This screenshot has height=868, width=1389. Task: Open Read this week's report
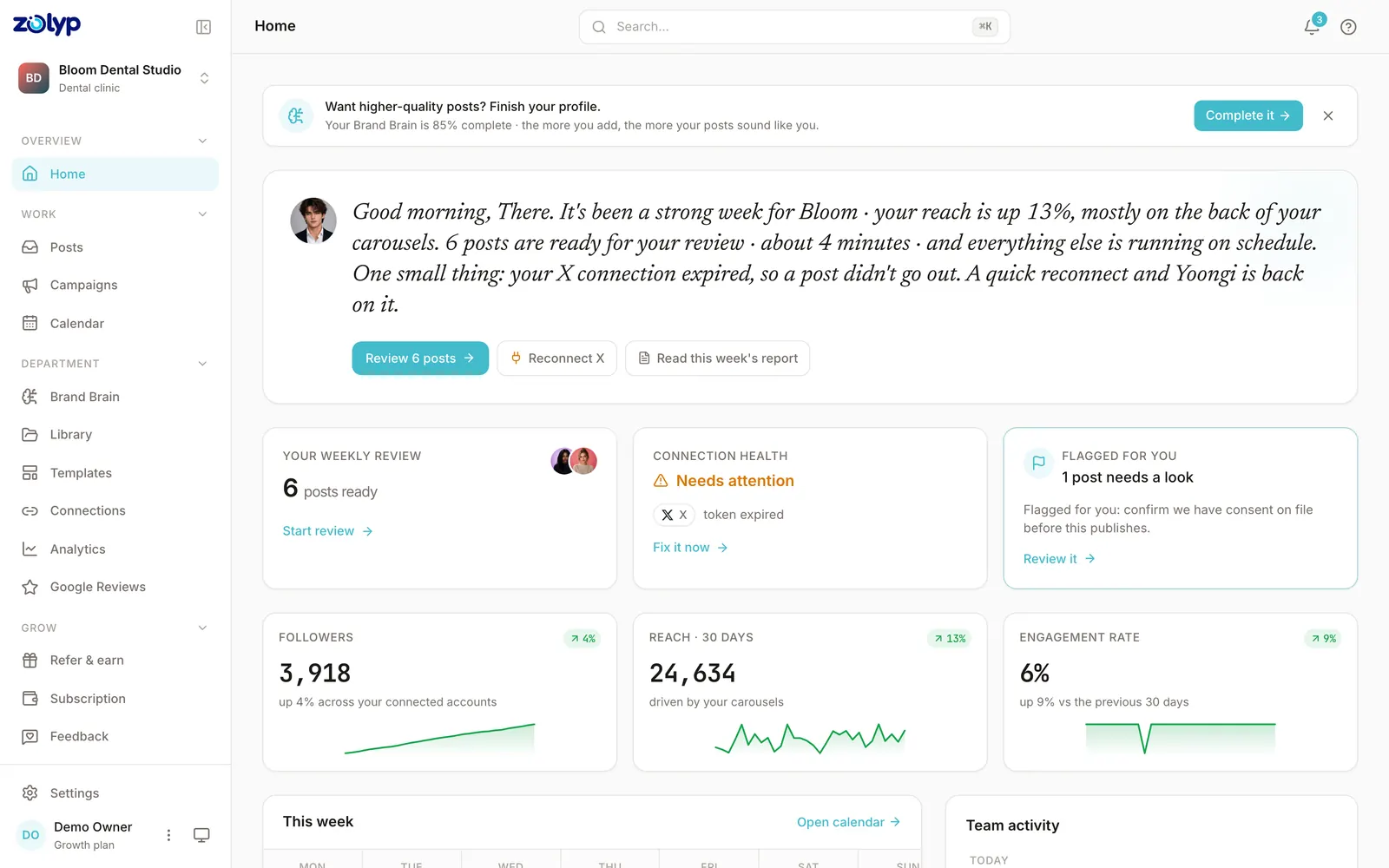point(717,358)
